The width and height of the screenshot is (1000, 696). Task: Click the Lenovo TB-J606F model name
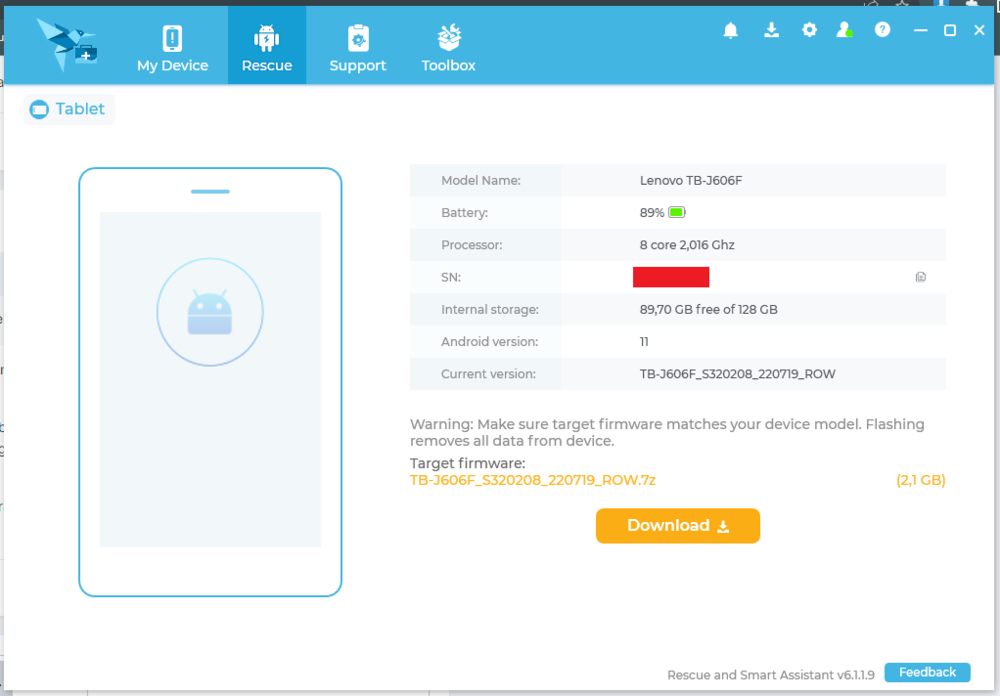point(691,181)
